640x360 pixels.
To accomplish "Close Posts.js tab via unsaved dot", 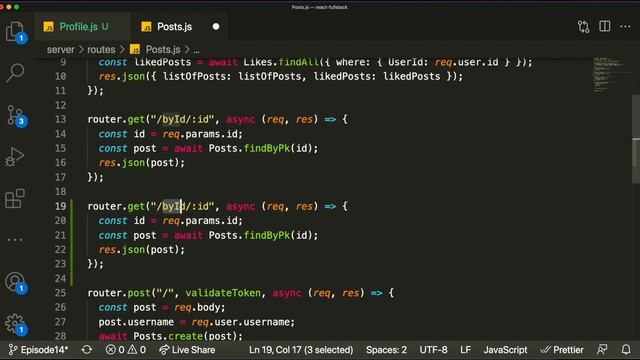I will [x=216, y=27].
